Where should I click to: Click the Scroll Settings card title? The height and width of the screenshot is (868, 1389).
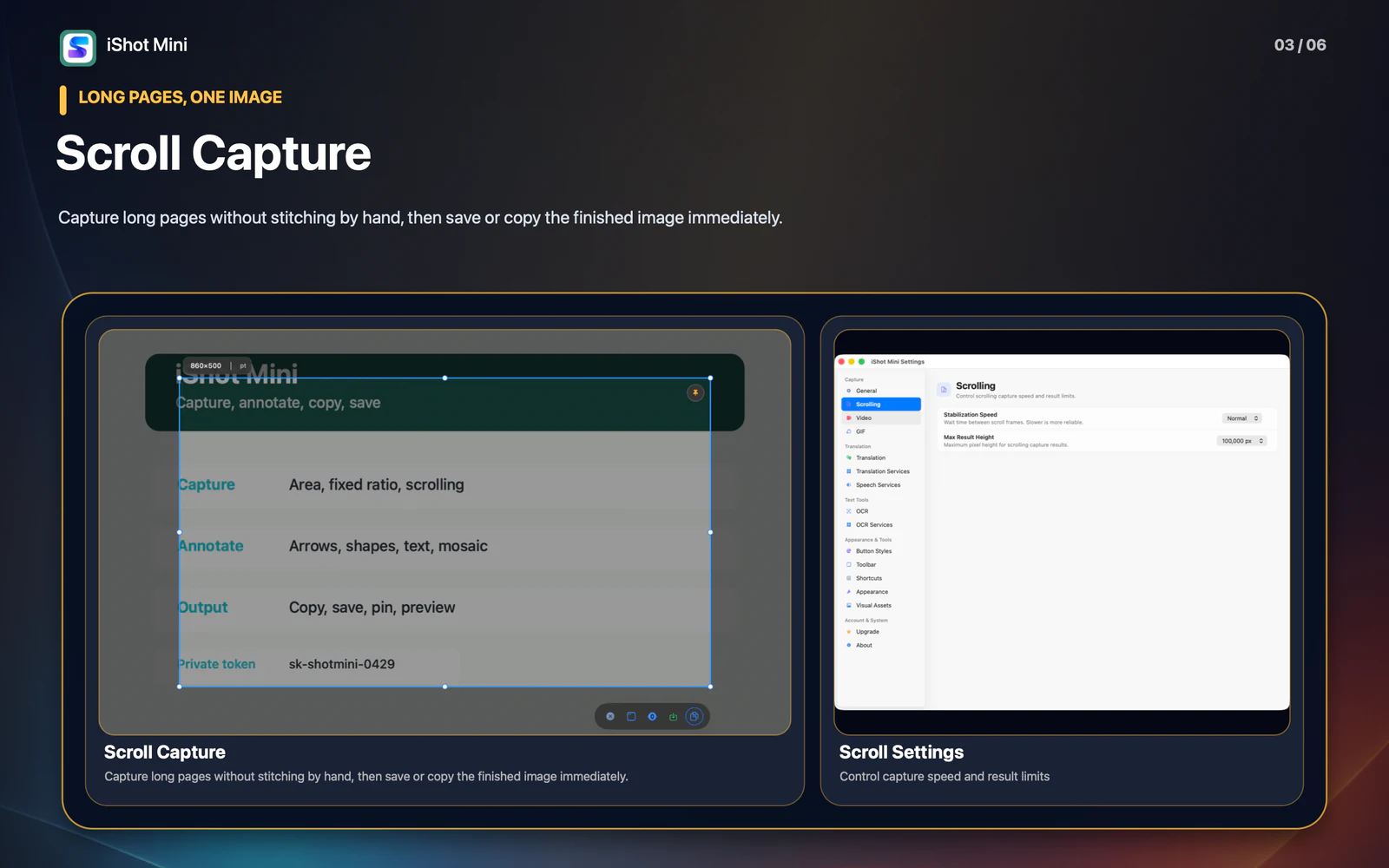(901, 753)
